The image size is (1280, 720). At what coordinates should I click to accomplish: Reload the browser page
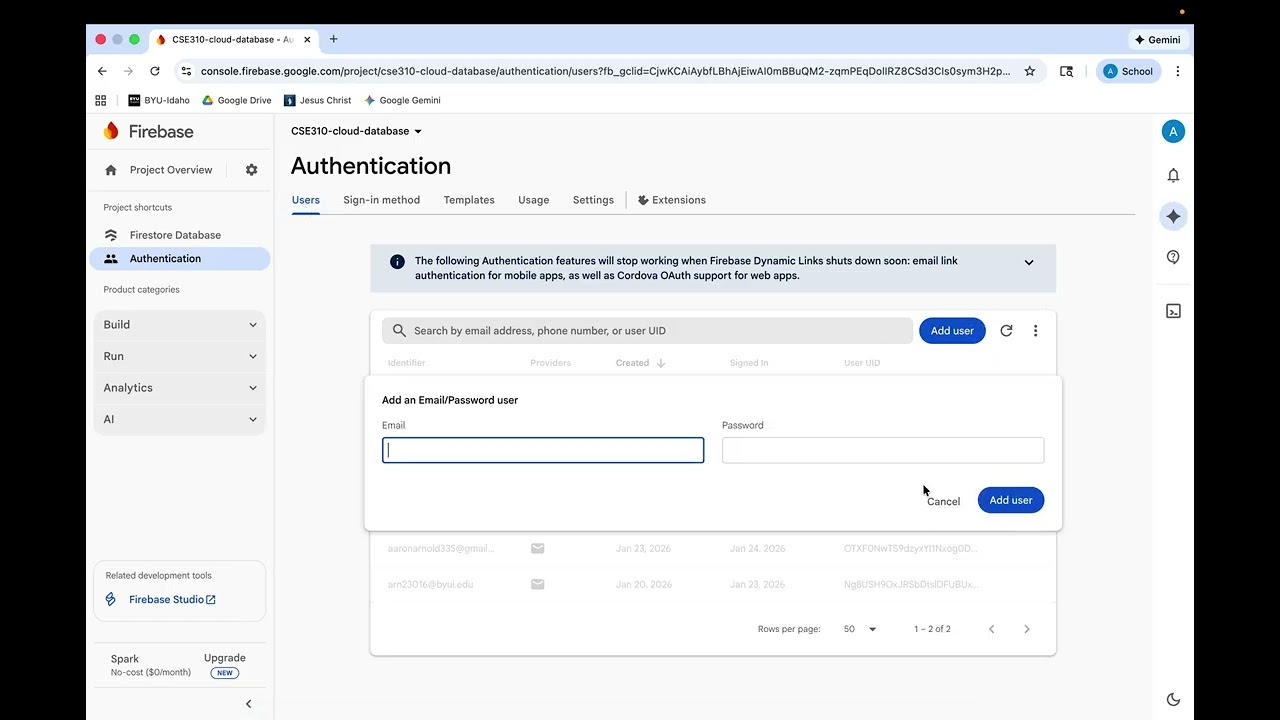click(x=154, y=71)
